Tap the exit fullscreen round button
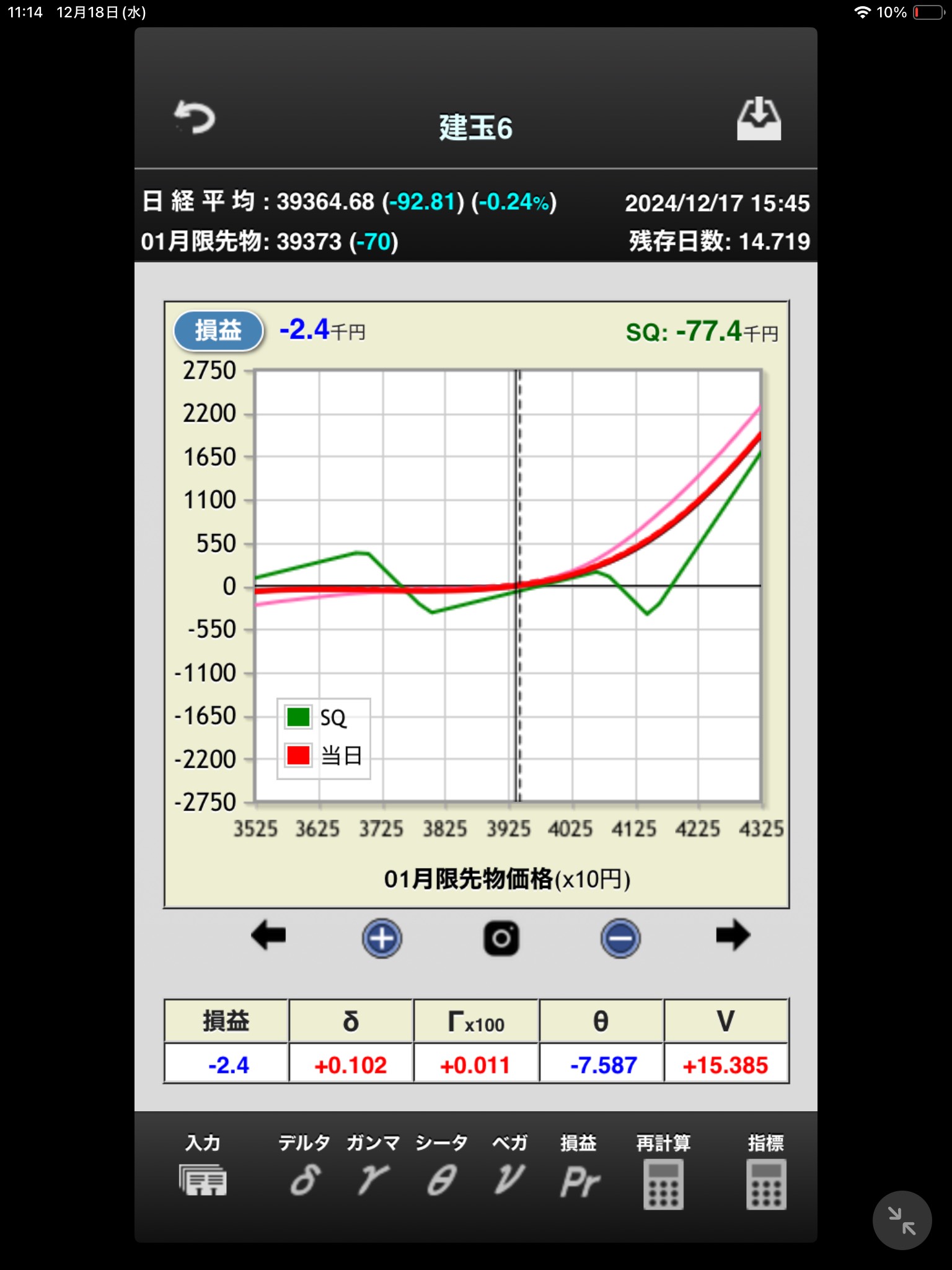Viewport: 952px width, 1270px height. [x=902, y=1220]
